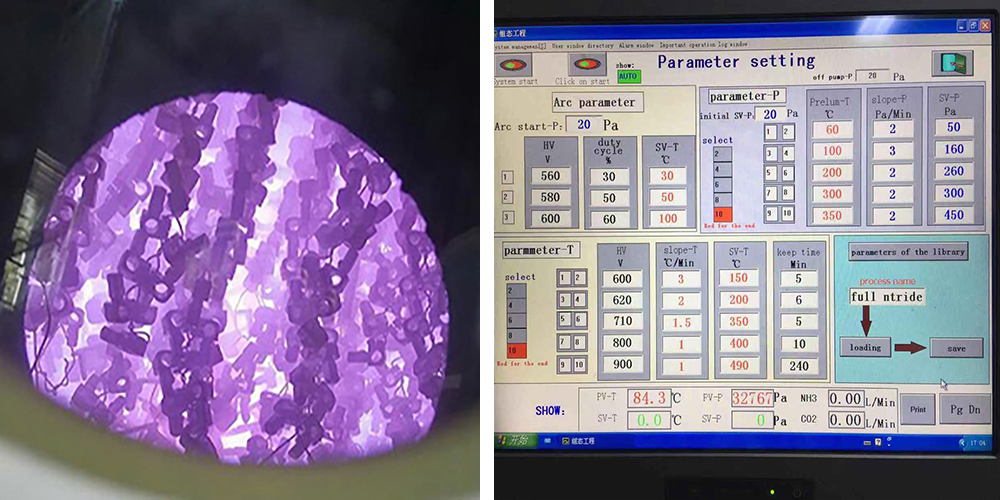Click the Pg Dn button

[x=965, y=409]
